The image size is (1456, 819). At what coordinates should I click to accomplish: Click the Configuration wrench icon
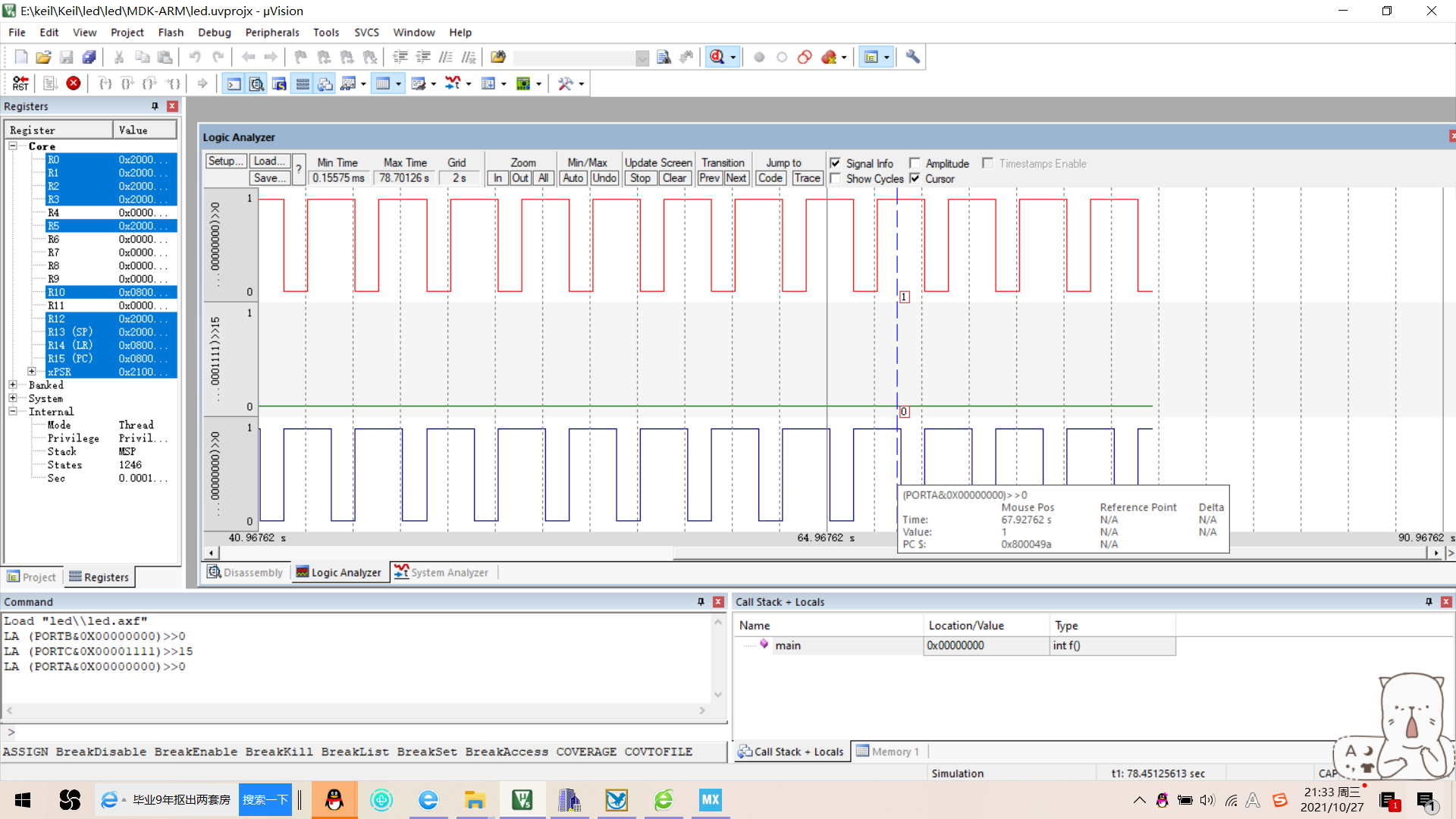pos(913,57)
